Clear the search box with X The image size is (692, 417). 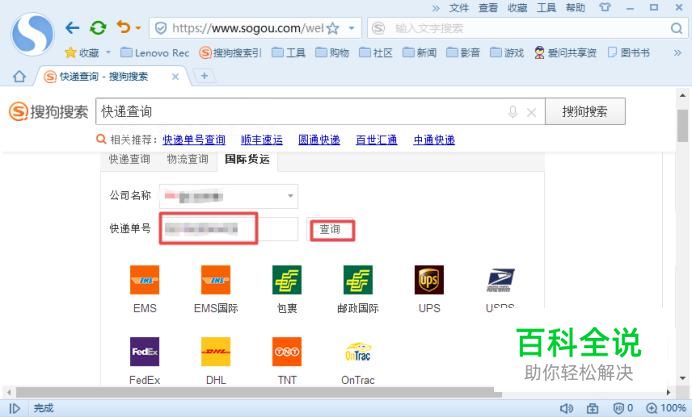[x=531, y=113]
